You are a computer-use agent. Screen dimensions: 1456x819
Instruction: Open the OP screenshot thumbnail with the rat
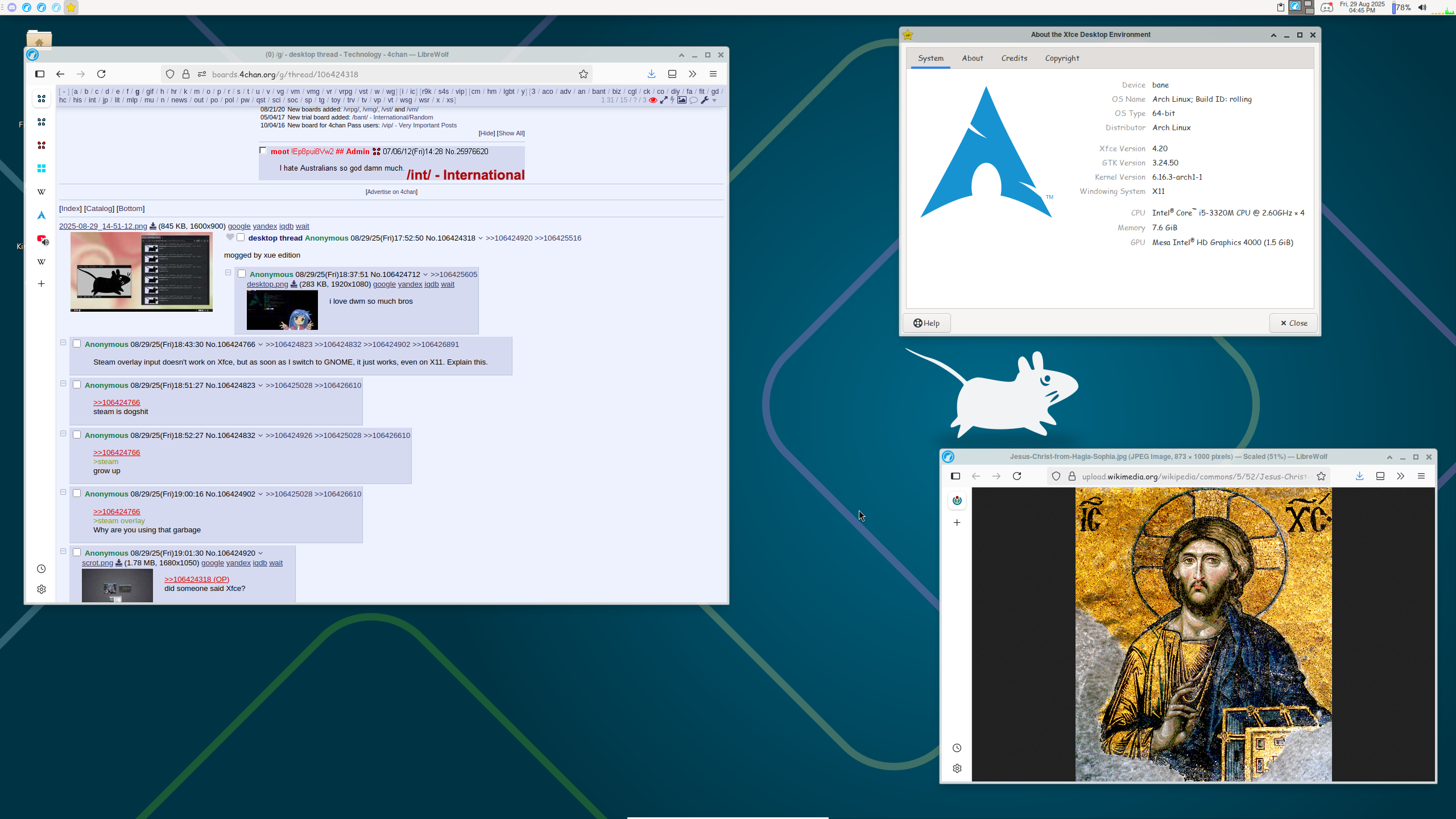tap(142, 272)
